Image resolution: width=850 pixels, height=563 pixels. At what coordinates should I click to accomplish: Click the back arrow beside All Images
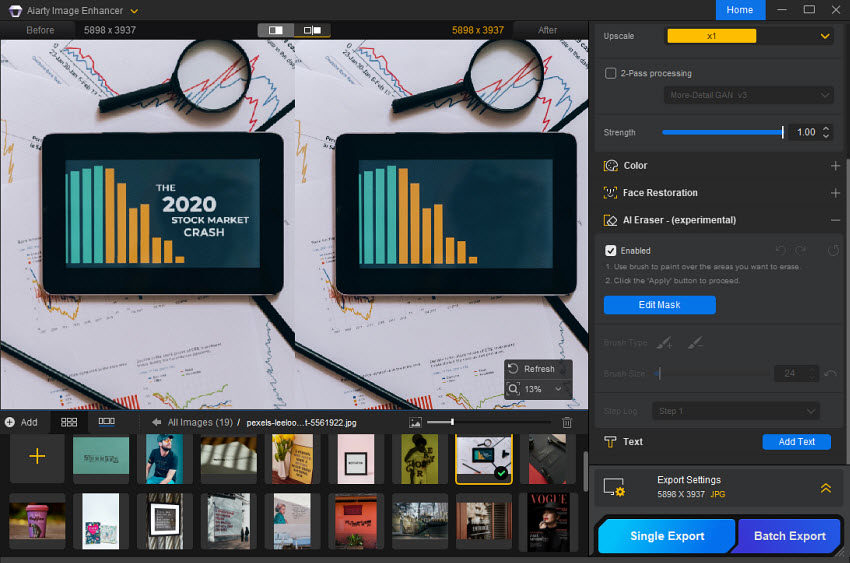pyautogui.click(x=157, y=423)
